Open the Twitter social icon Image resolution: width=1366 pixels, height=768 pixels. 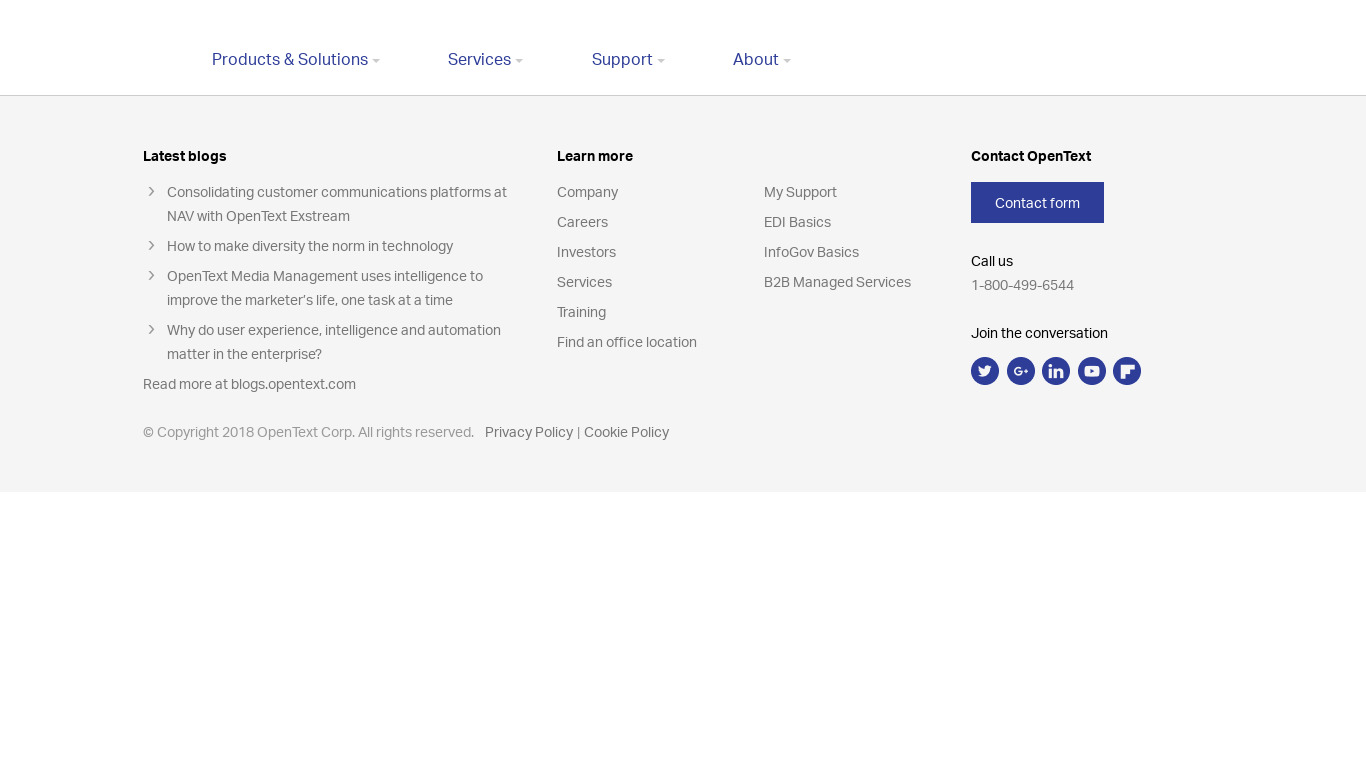(x=985, y=371)
